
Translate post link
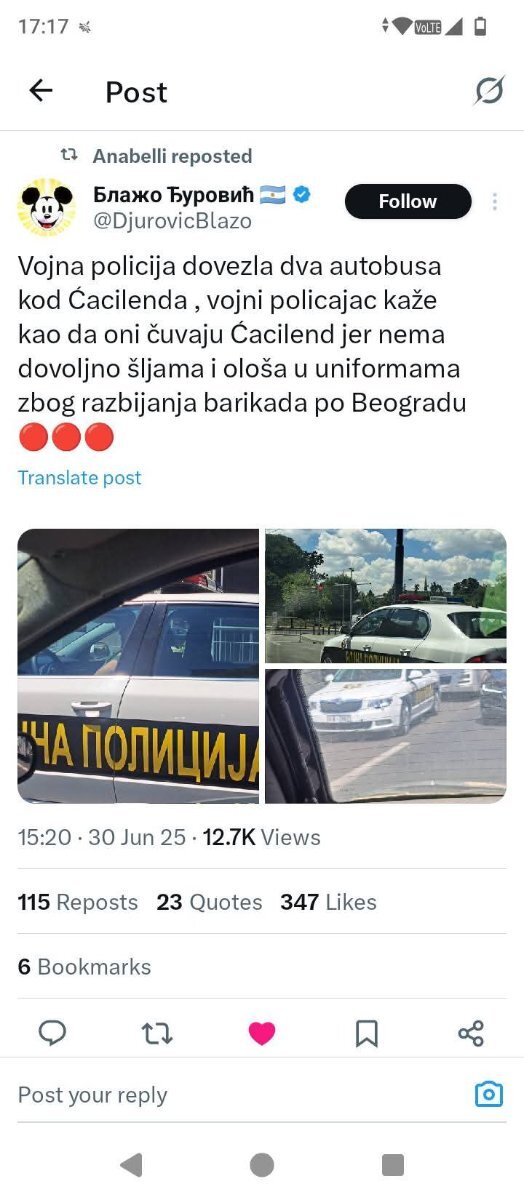[x=80, y=477]
